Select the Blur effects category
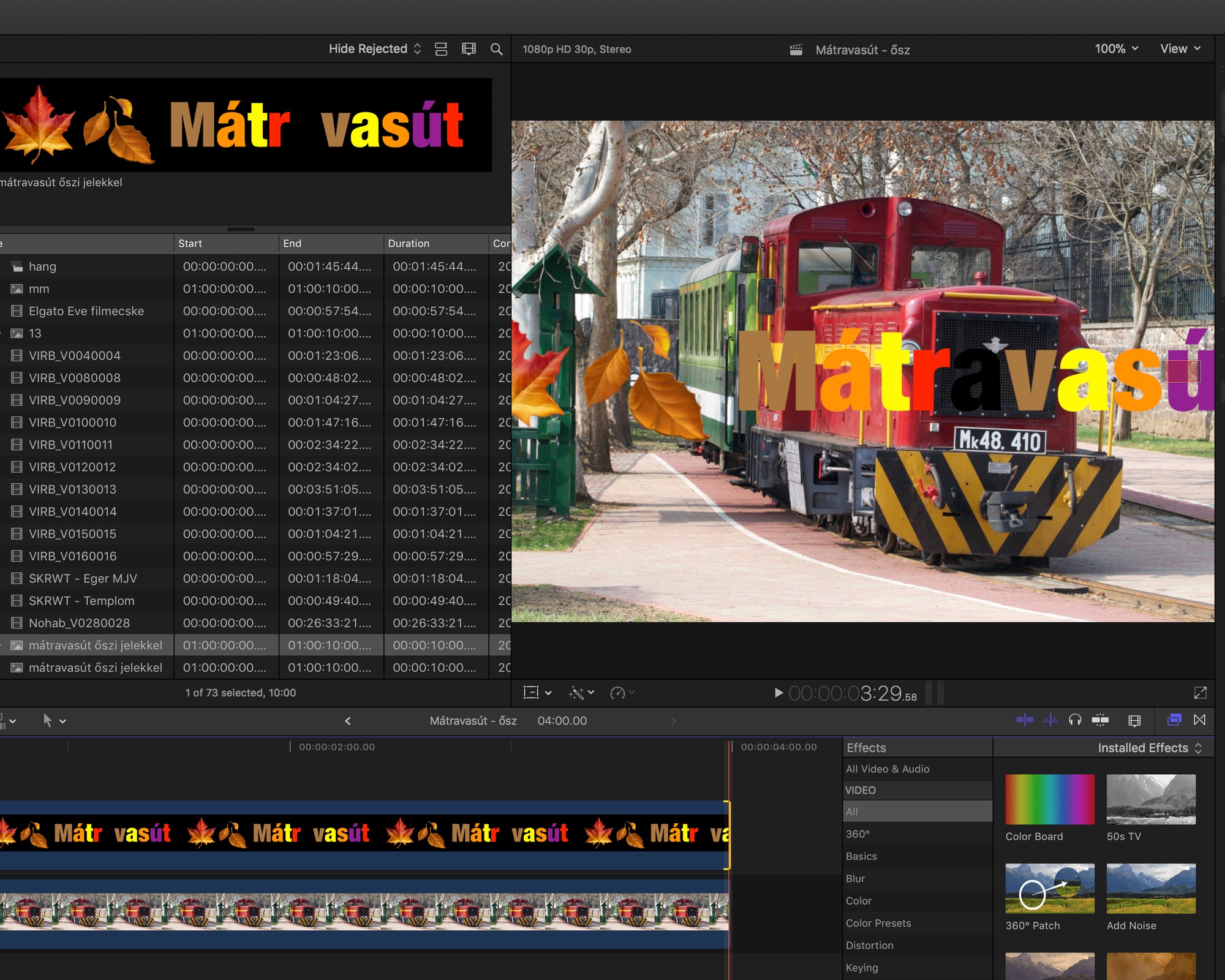Viewport: 1225px width, 980px height. point(855,878)
